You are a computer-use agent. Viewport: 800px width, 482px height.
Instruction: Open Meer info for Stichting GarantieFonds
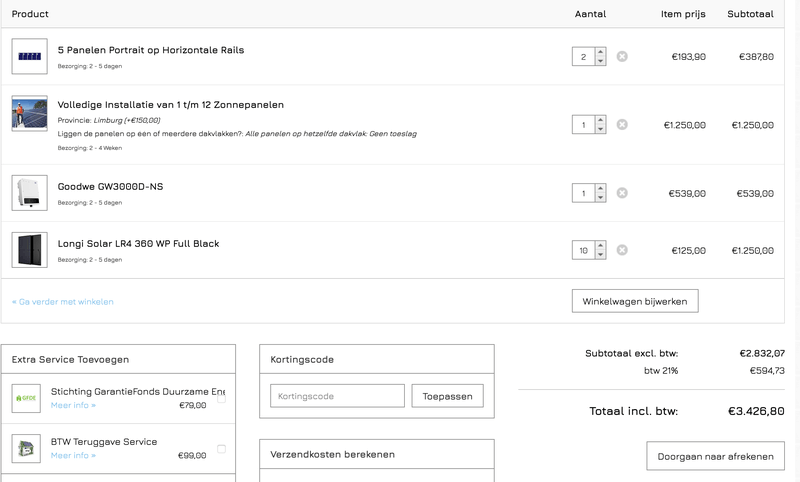click(73, 405)
